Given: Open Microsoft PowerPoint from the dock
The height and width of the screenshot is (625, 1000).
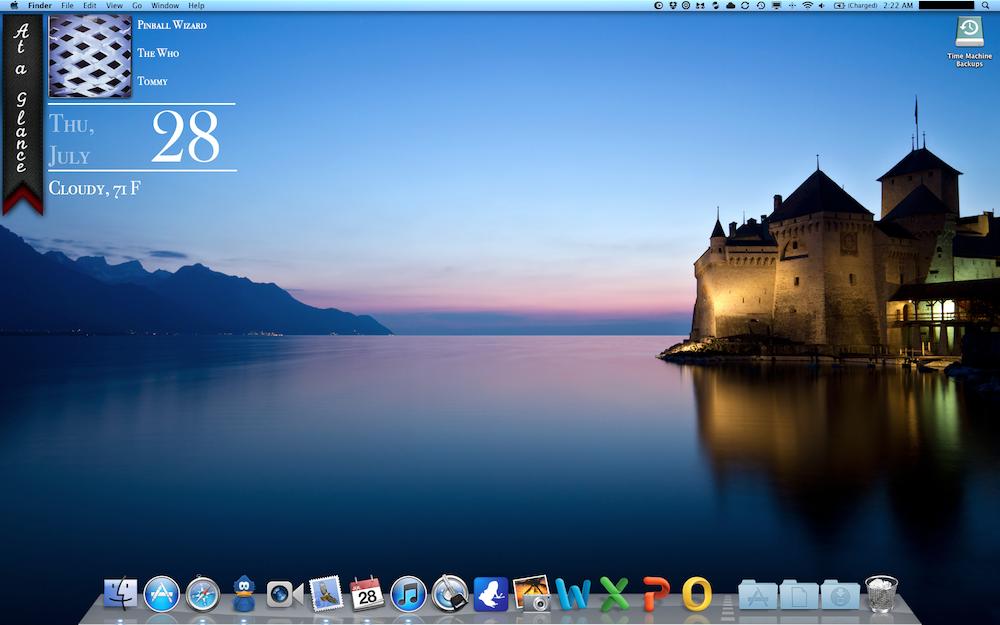Looking at the screenshot, I should [x=655, y=594].
